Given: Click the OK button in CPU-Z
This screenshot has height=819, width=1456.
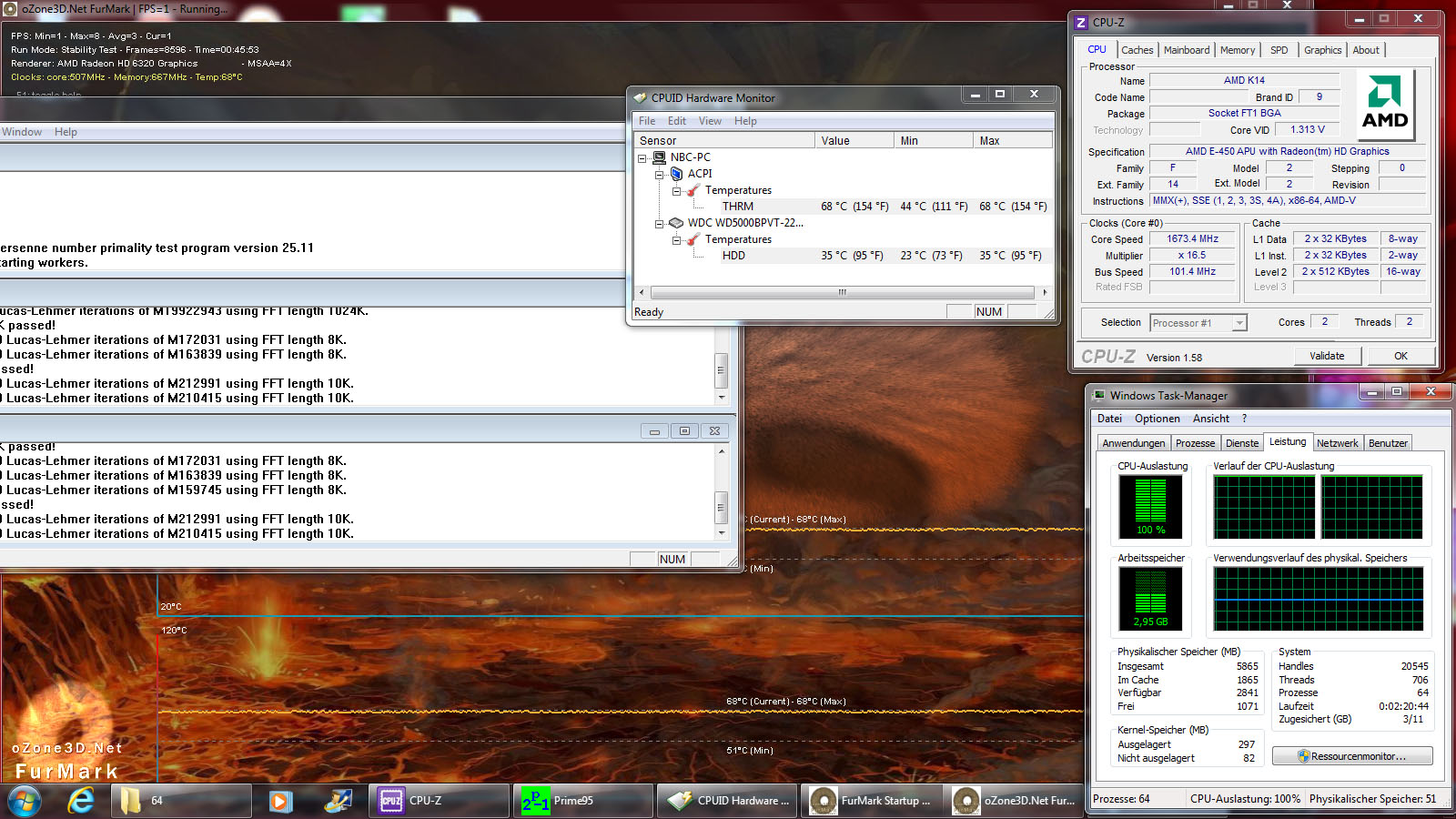Looking at the screenshot, I should [x=1400, y=356].
